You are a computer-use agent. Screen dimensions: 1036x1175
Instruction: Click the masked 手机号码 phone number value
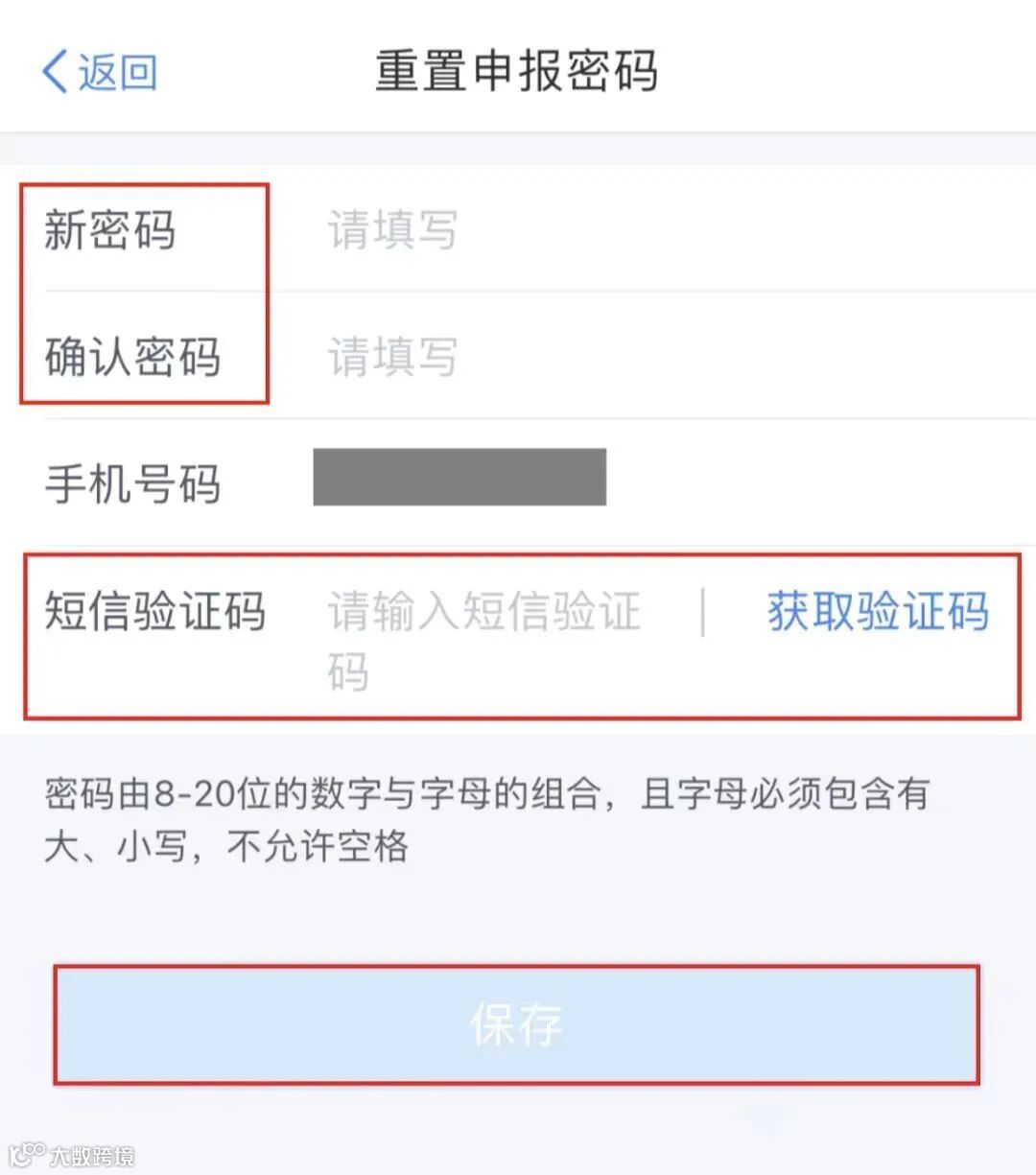click(x=460, y=477)
